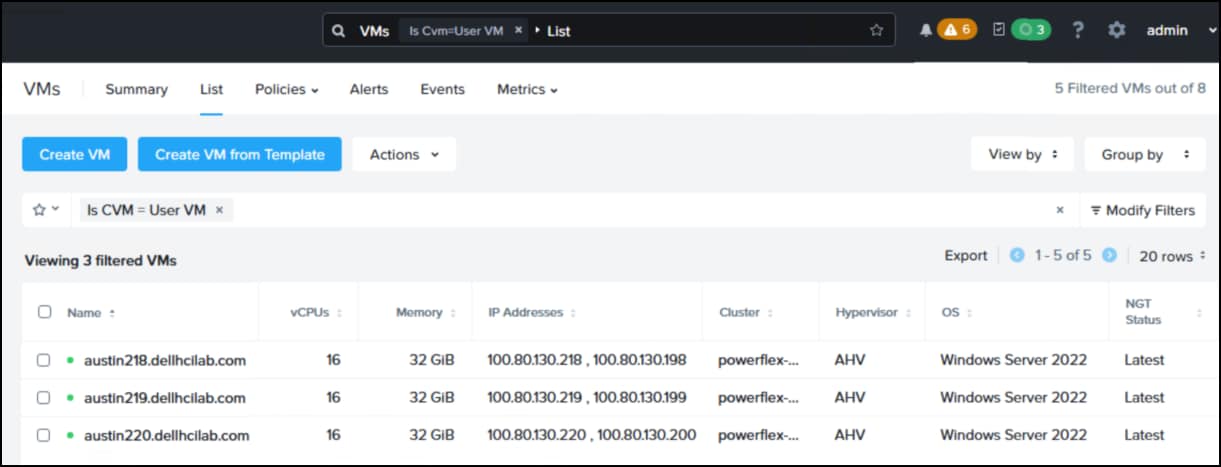Image resolution: width=1221 pixels, height=467 pixels.
Task: Click IP 100.80.130.218 , 100.80.130.198 cell
Action: (x=587, y=360)
